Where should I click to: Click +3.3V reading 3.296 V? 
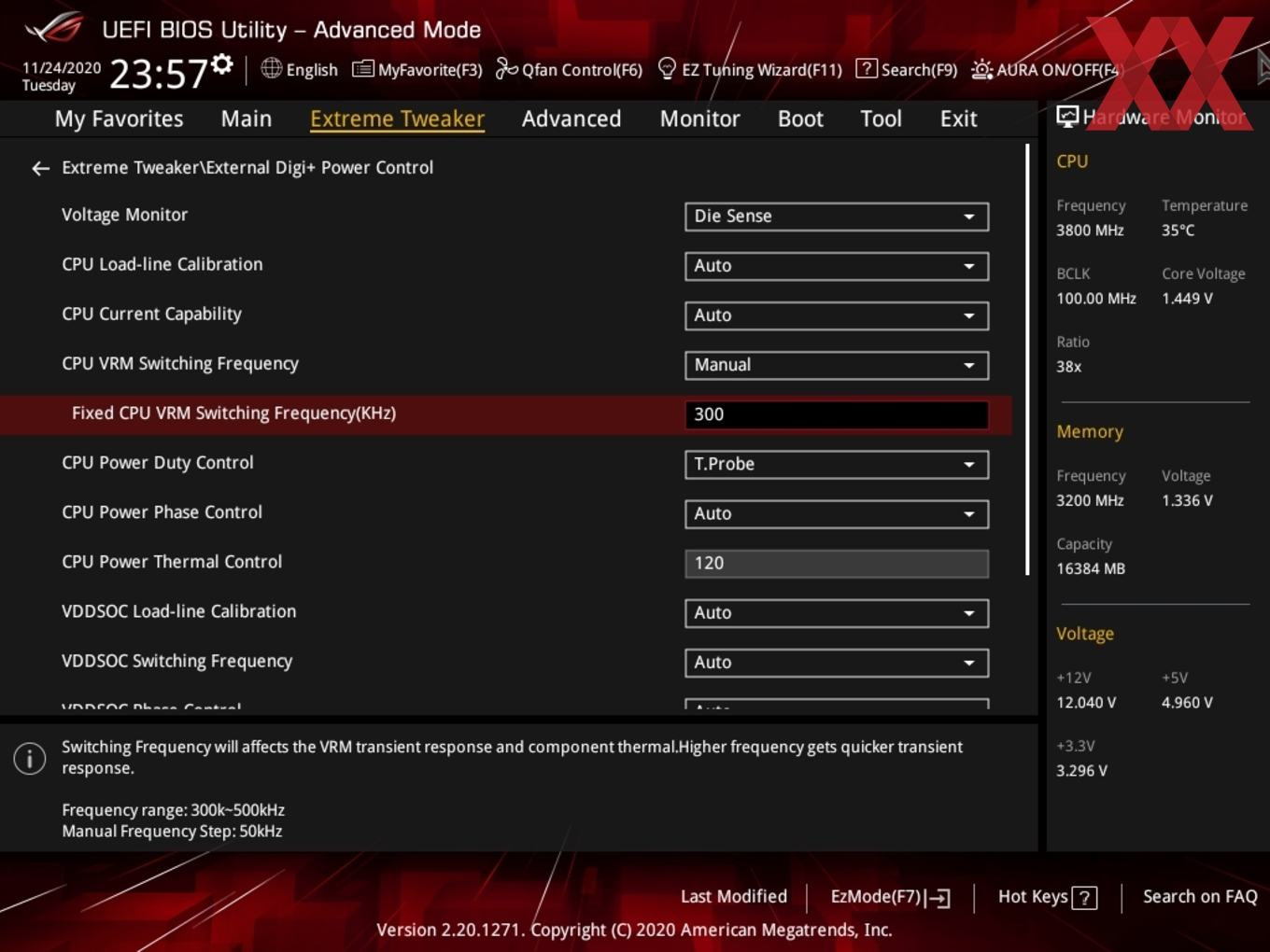coord(1082,771)
